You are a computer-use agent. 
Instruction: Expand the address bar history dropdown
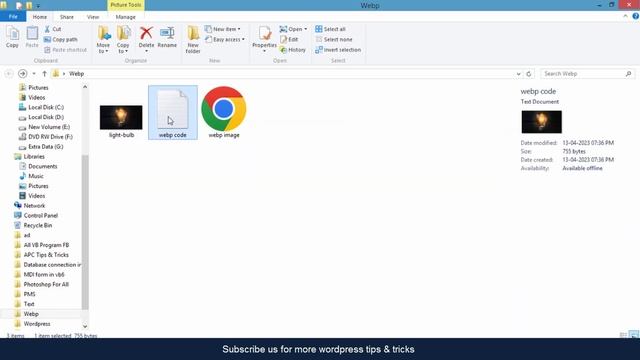[x=518, y=73]
